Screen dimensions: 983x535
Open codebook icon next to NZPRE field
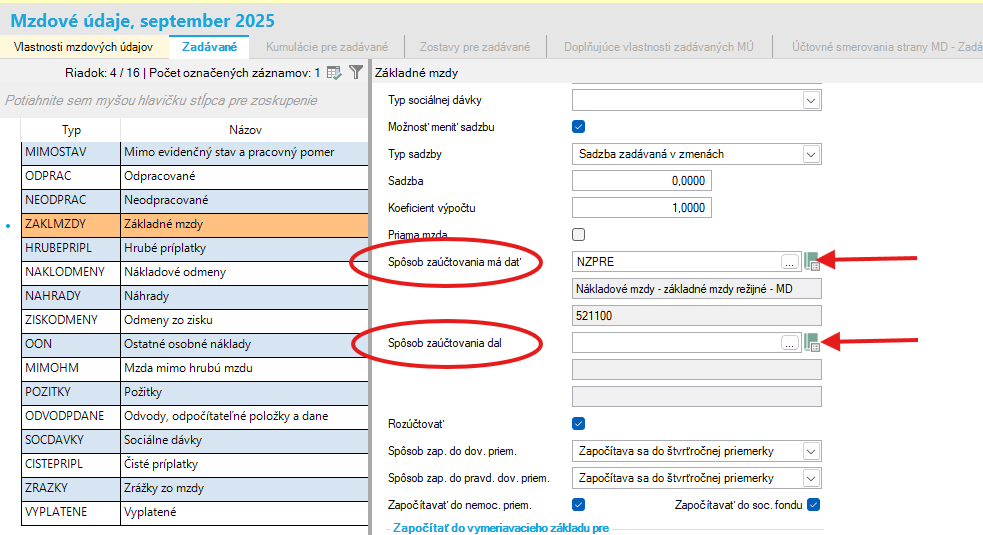[x=812, y=262]
